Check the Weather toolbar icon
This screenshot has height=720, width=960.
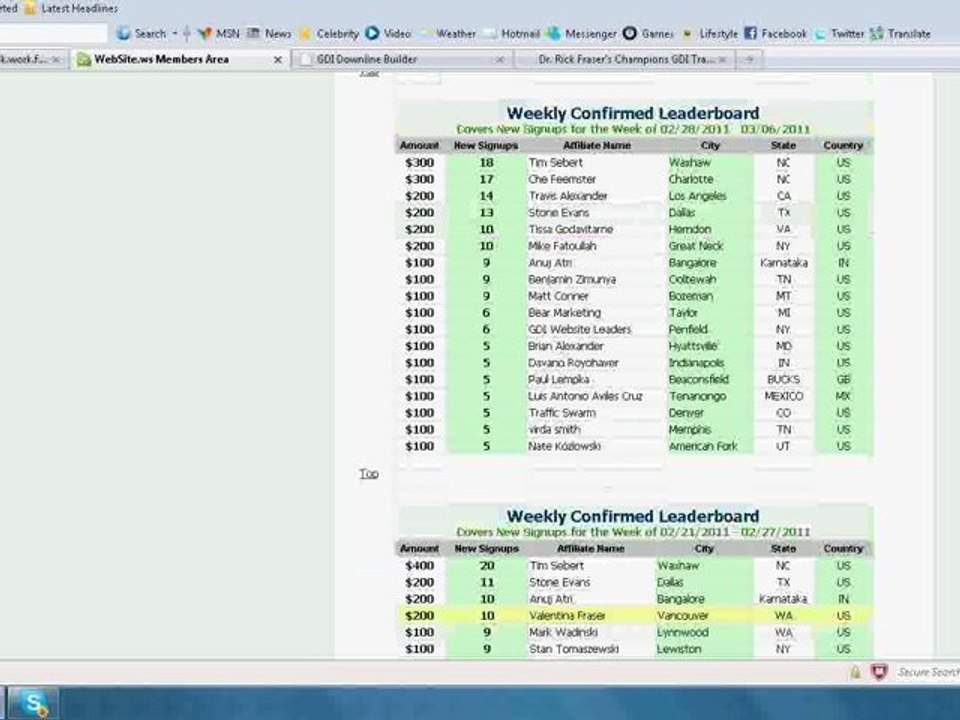[x=426, y=34]
